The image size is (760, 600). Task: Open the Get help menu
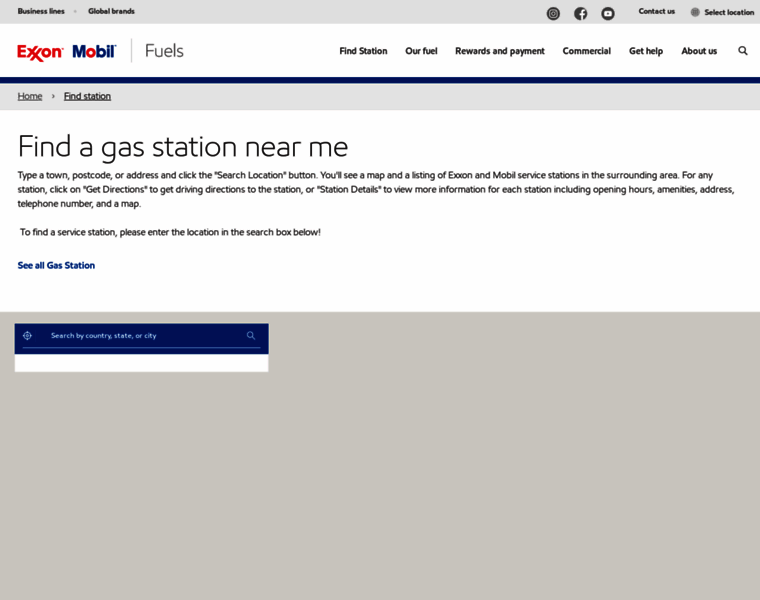646,51
